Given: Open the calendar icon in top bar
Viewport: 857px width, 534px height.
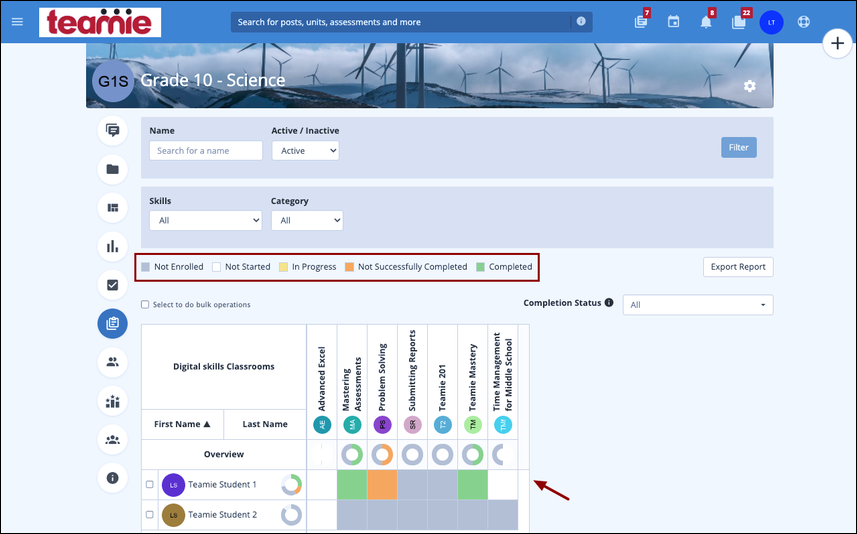Looking at the screenshot, I should coord(673,22).
